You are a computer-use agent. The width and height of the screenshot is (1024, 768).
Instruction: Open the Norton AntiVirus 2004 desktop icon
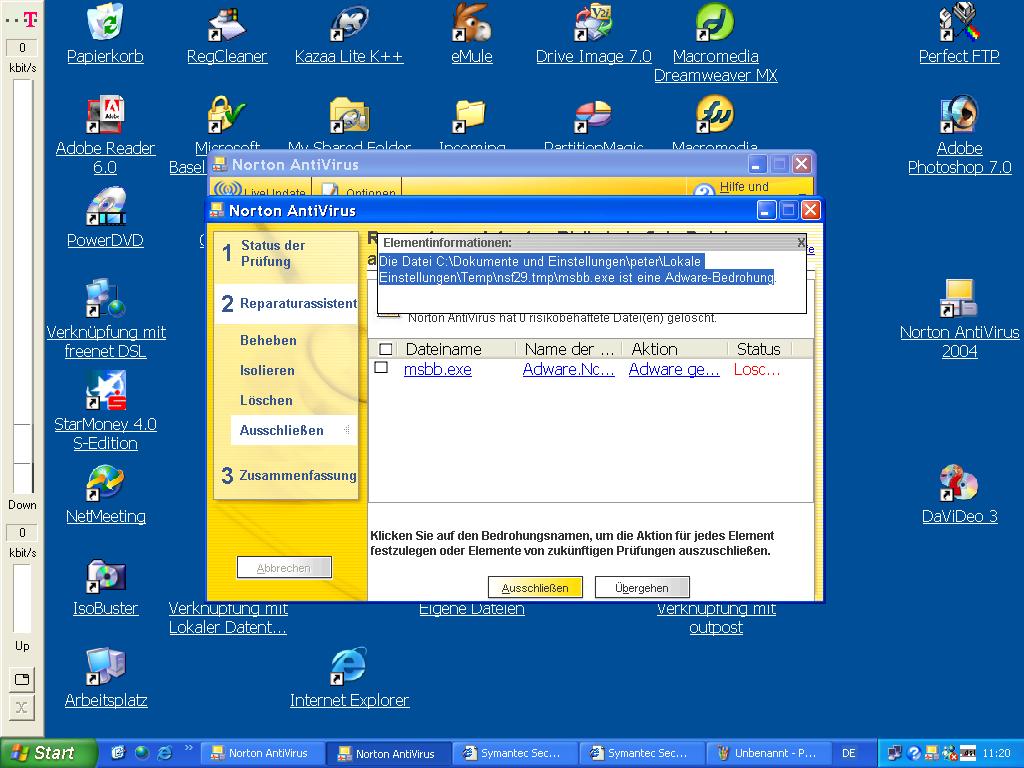959,299
